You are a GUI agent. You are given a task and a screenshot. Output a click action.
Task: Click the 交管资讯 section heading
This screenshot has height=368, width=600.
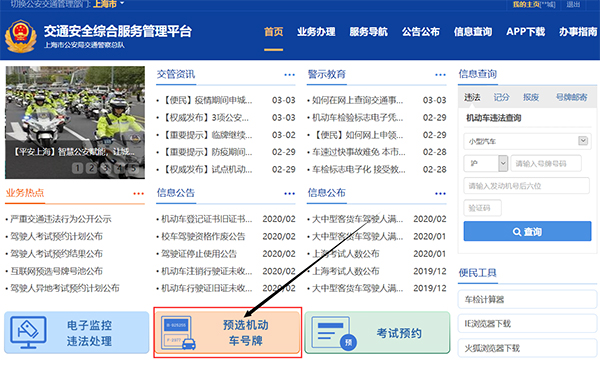point(176,74)
